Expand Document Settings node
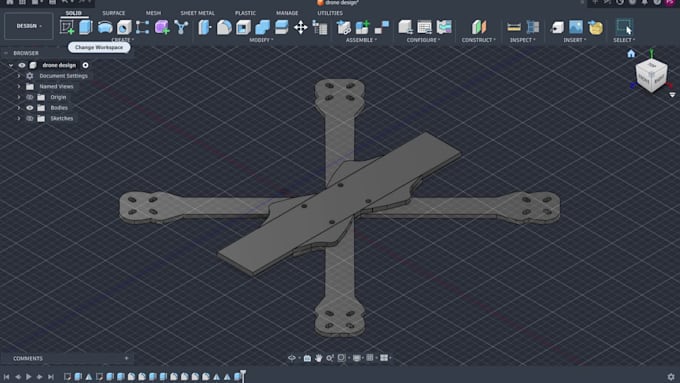Image resolution: width=680 pixels, height=383 pixels. 19,76
